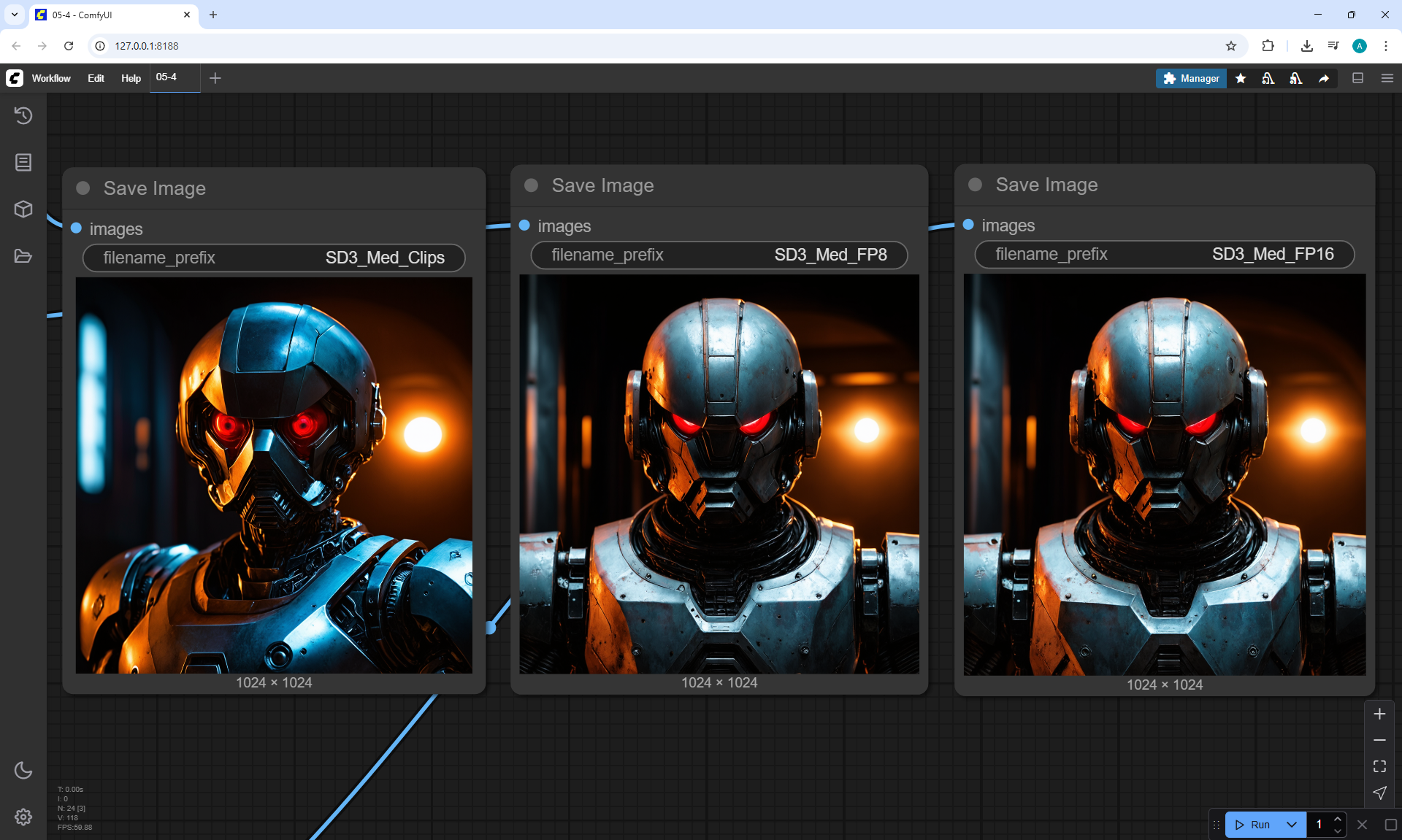Collapse the SD3_Med_Clips Save Image node dot
Screen dimensions: 1402x840
[83, 188]
